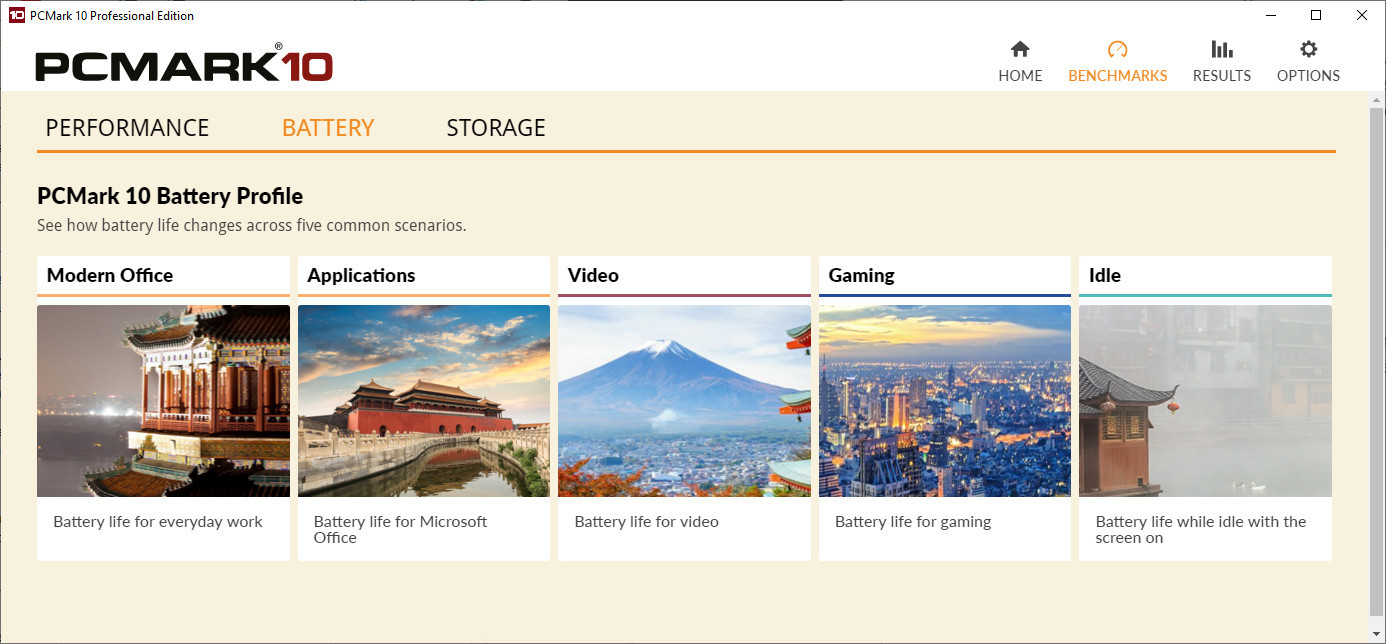
Task: Maximize the PCMark 10 window
Action: (x=1317, y=15)
